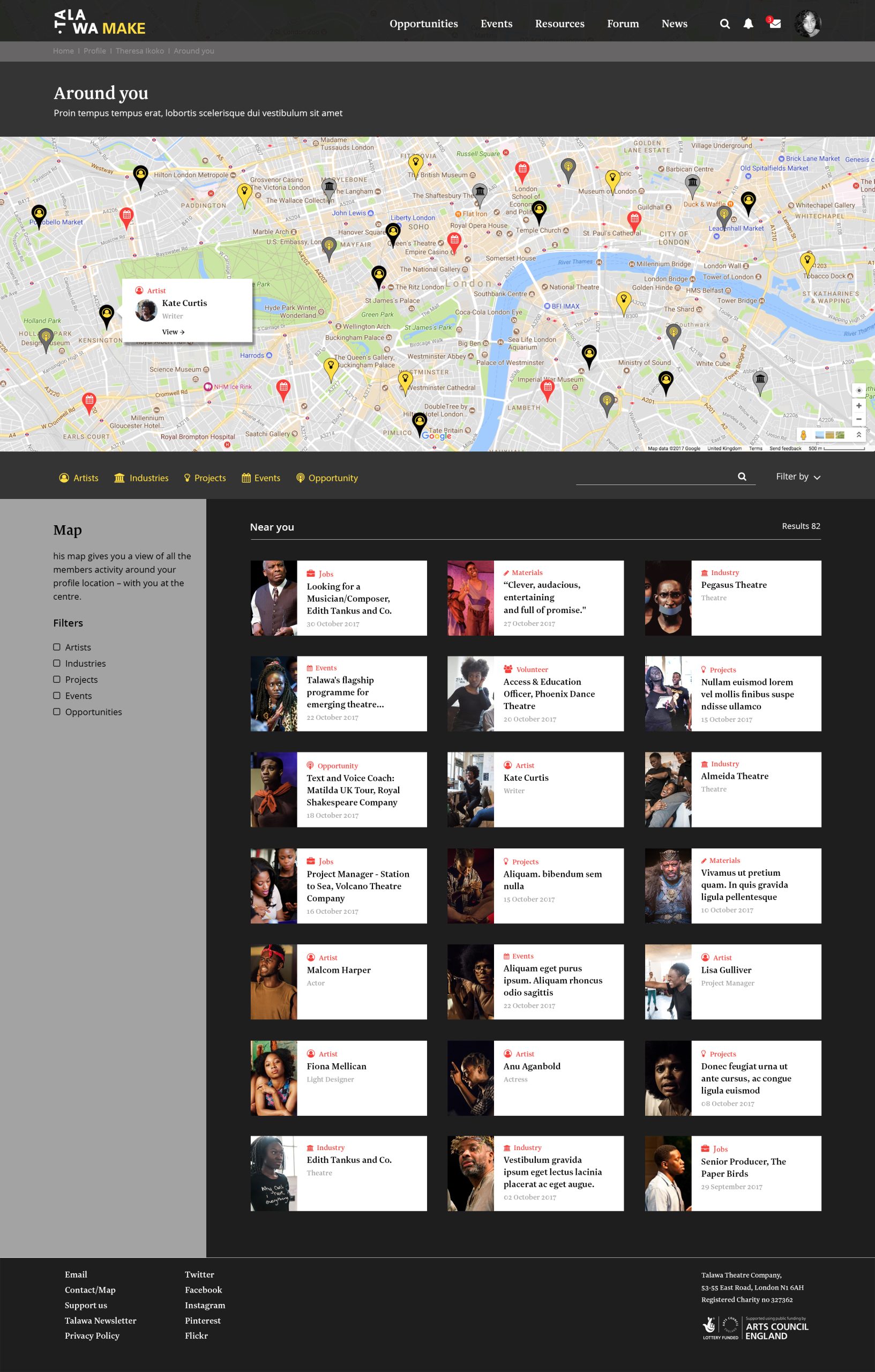The height and width of the screenshot is (1372, 875).
Task: Click the yellow project pin near Tobacco Dock
Action: coord(806,265)
